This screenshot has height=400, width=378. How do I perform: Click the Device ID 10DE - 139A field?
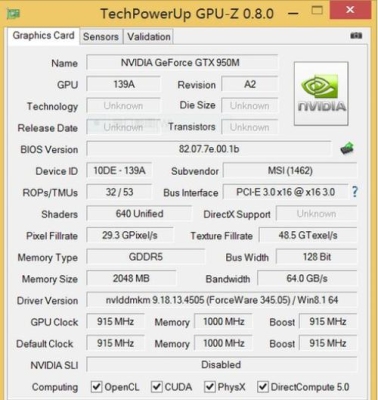click(x=119, y=171)
